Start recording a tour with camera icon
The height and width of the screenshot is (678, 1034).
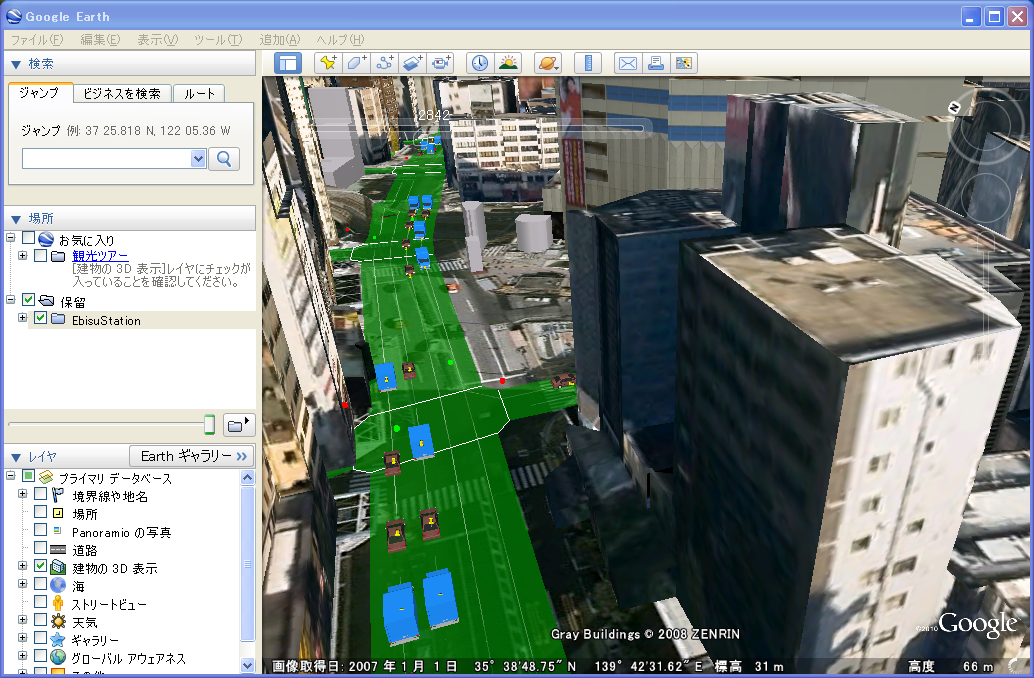tap(441, 63)
